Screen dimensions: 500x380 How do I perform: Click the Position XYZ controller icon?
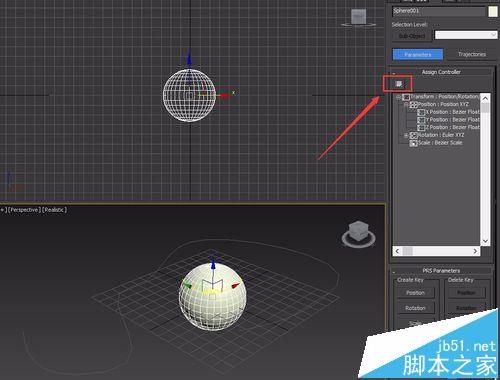[414, 105]
